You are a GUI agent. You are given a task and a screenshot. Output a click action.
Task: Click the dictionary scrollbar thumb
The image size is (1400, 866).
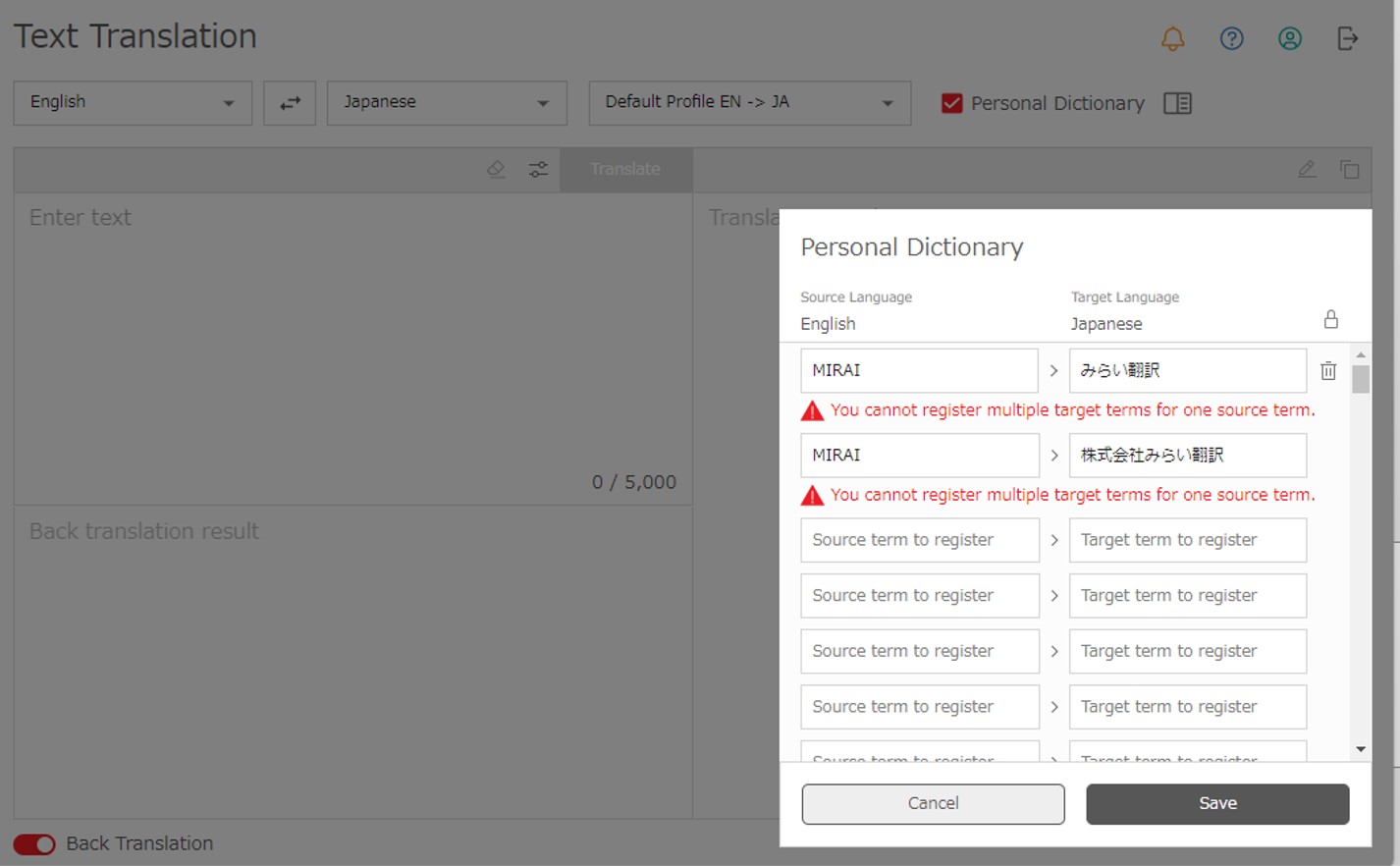1361,379
